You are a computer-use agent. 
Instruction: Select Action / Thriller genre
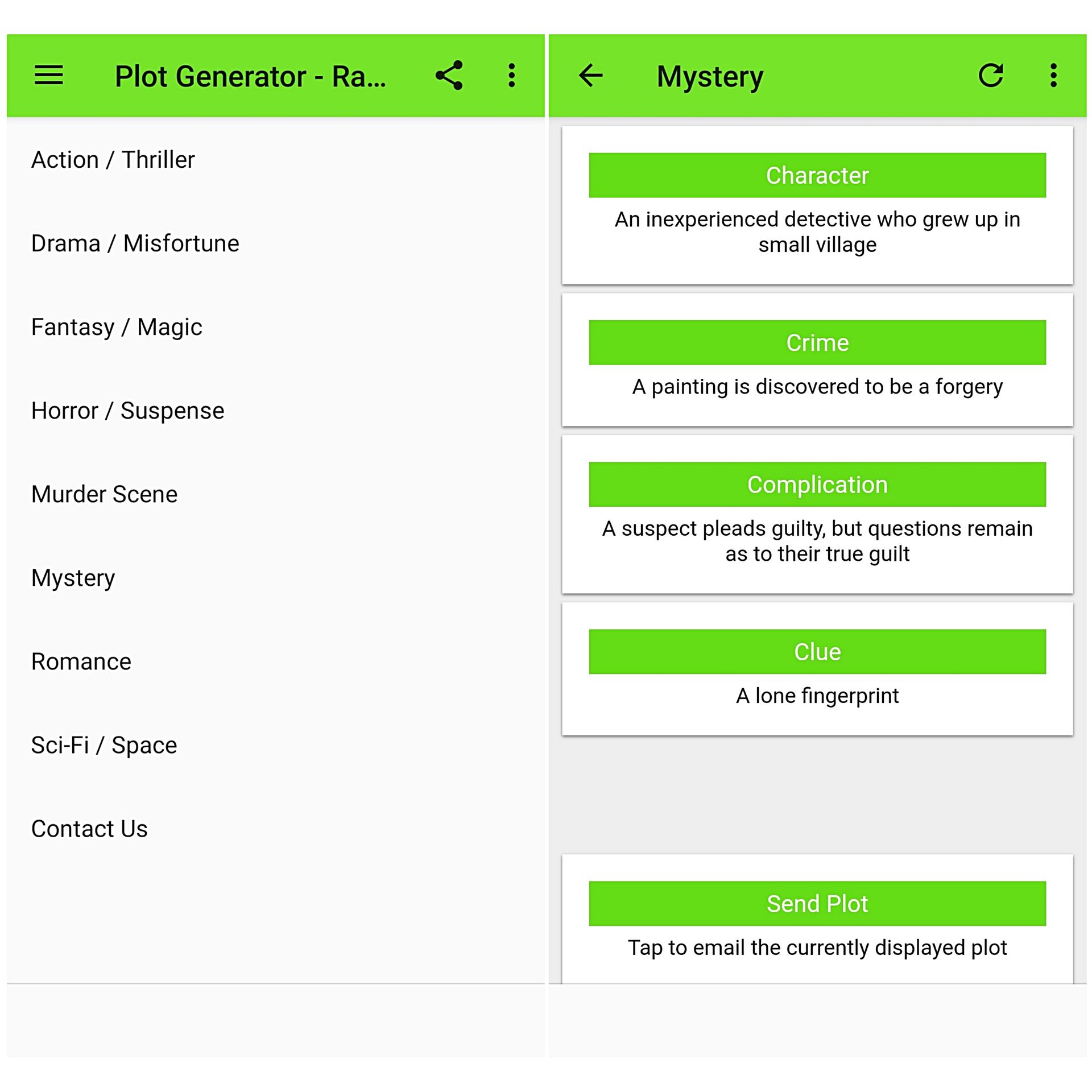click(276, 160)
